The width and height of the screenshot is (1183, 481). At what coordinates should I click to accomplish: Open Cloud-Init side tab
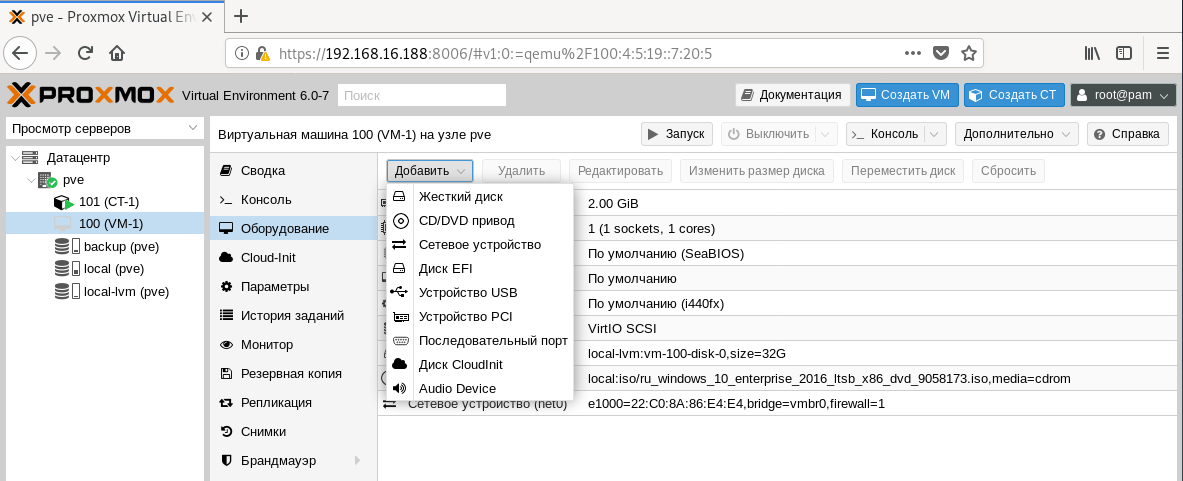(x=293, y=258)
